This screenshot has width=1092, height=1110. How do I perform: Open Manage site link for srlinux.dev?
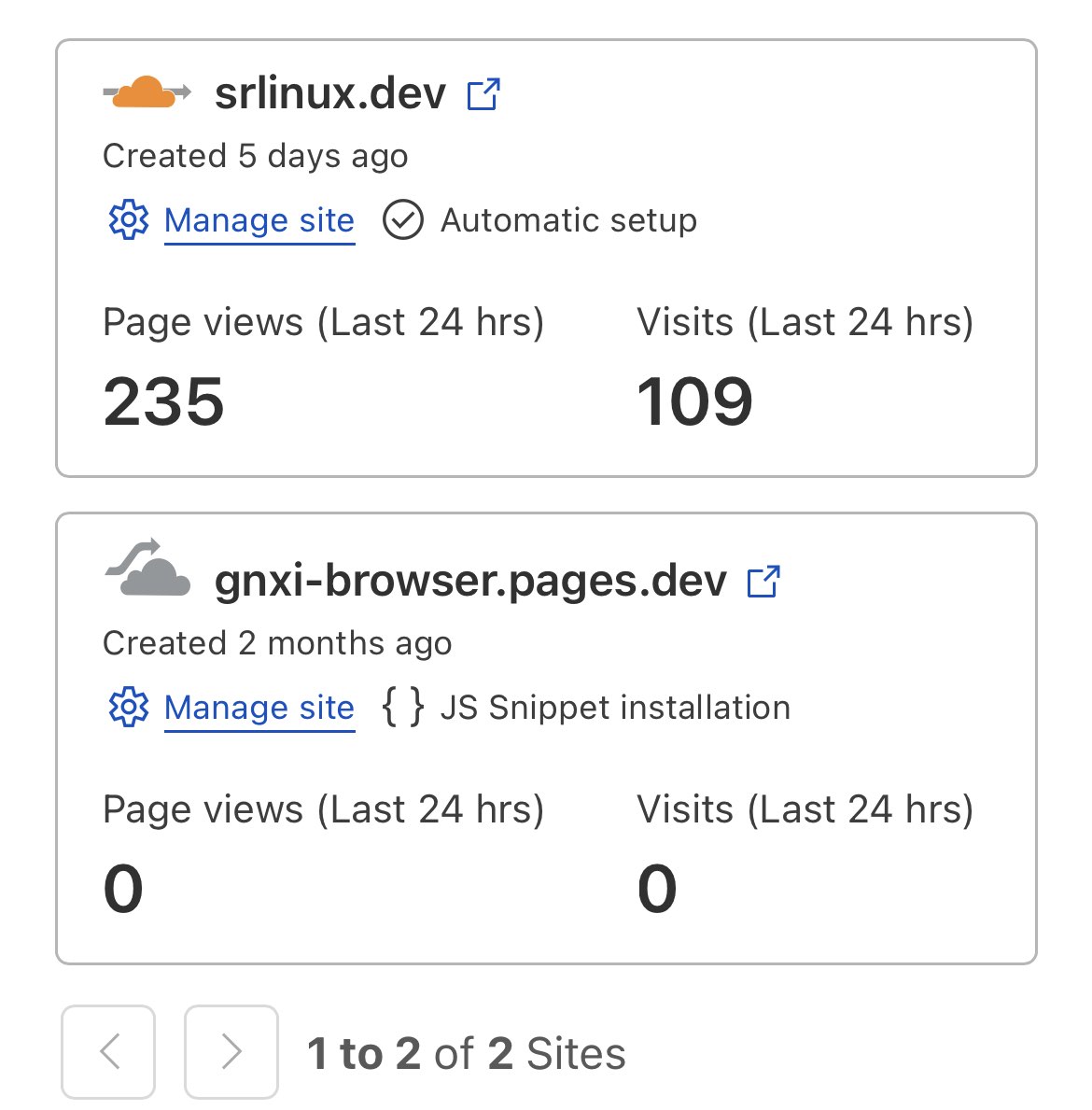click(x=259, y=220)
